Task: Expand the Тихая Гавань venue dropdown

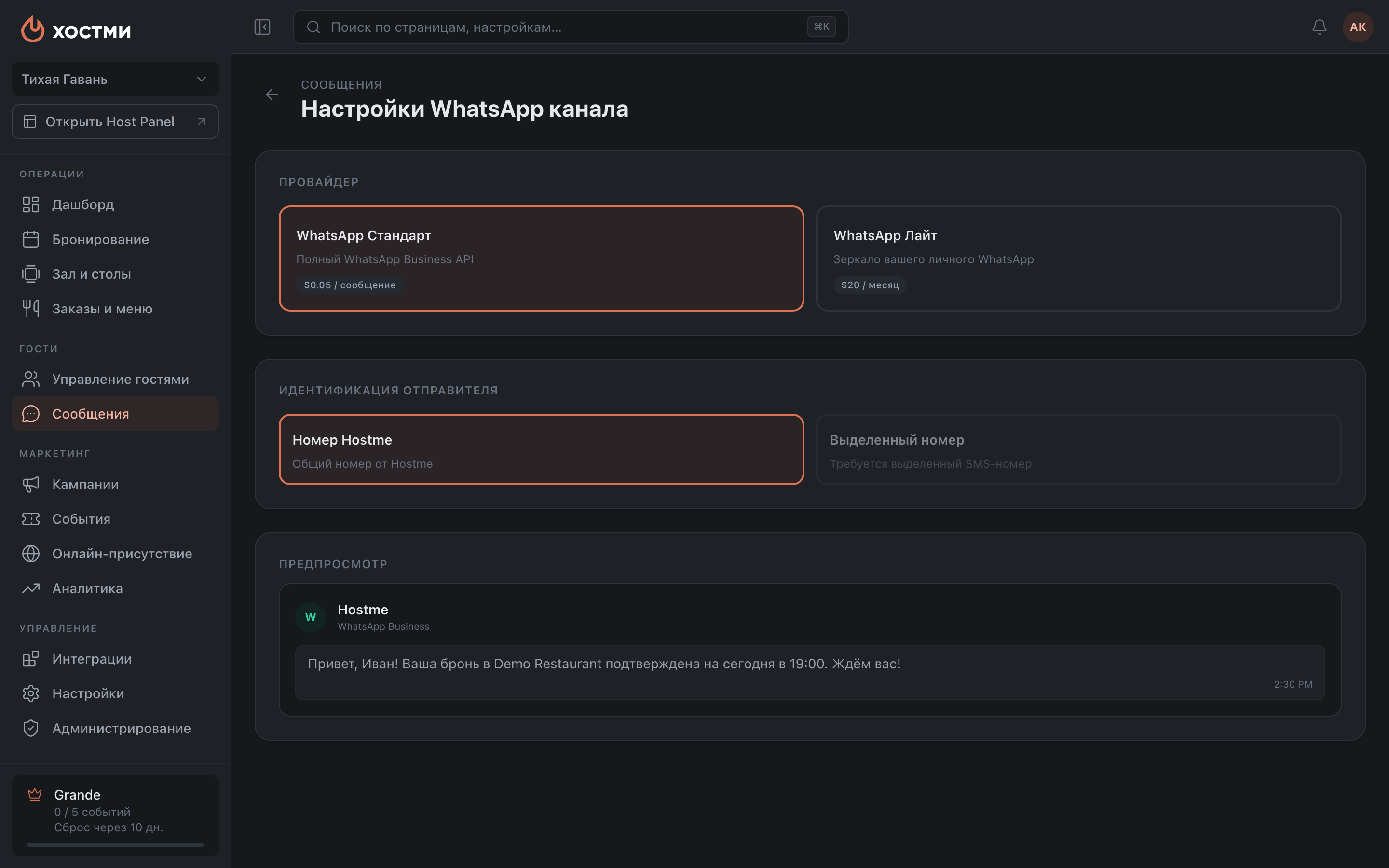Action: [x=115, y=79]
